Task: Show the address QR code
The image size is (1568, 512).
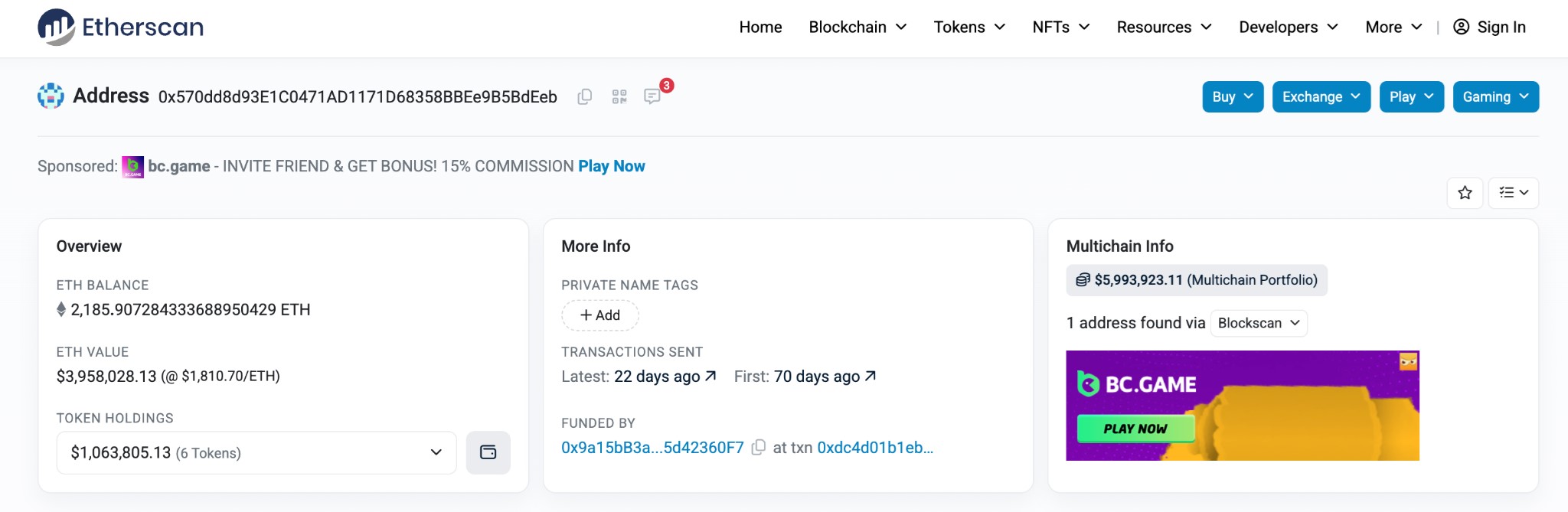Action: (x=619, y=96)
